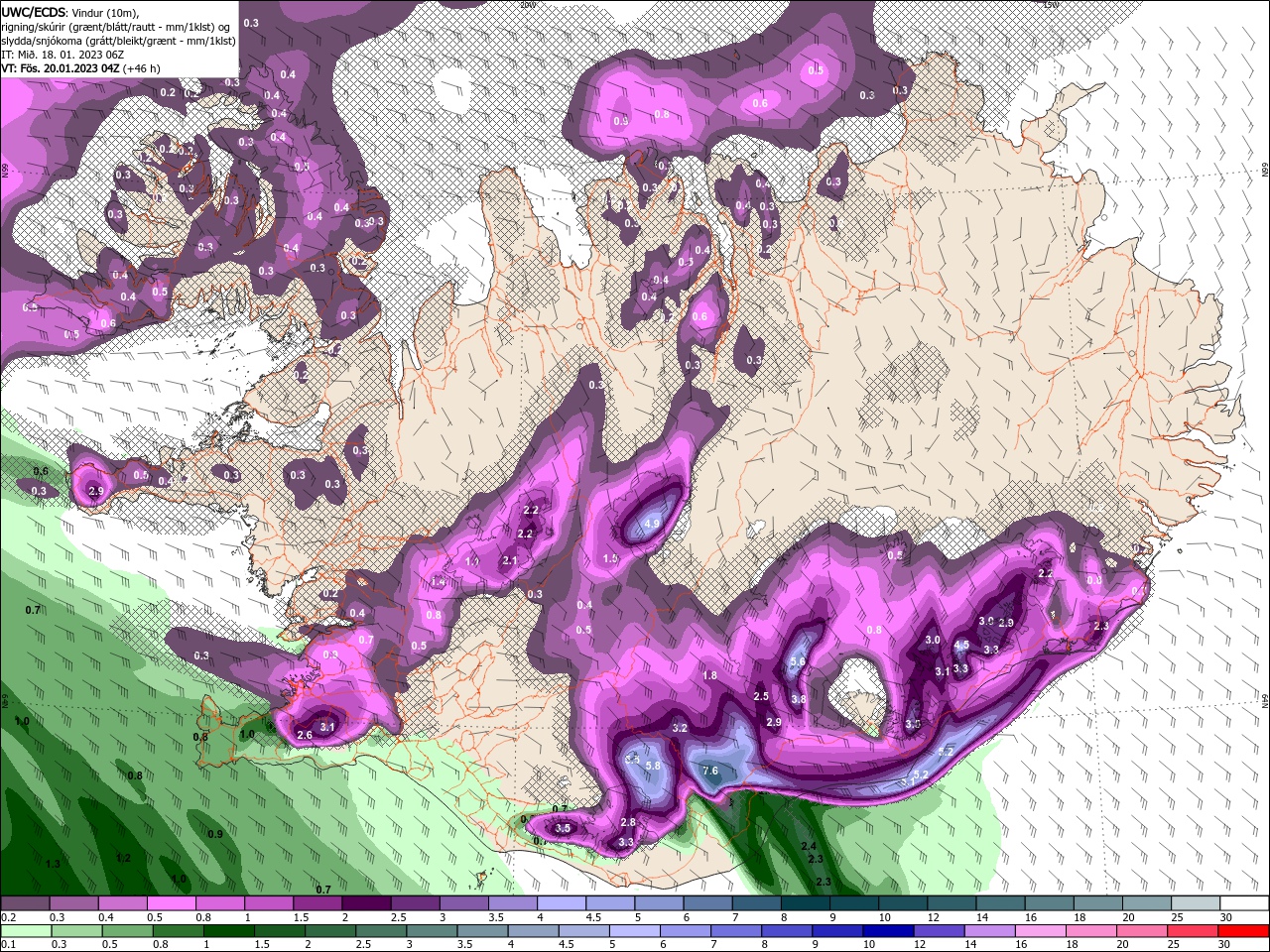The image size is (1270, 952).
Task: Click the 5.8 value on the south coast
Action: [653, 766]
